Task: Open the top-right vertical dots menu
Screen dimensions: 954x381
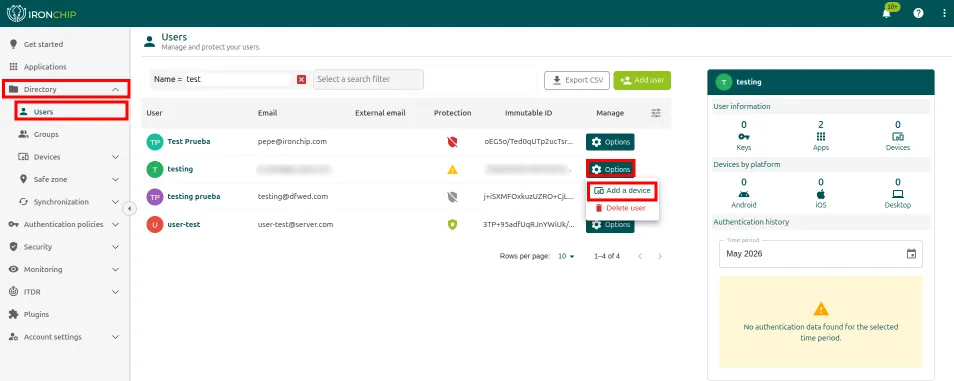Action: point(944,13)
